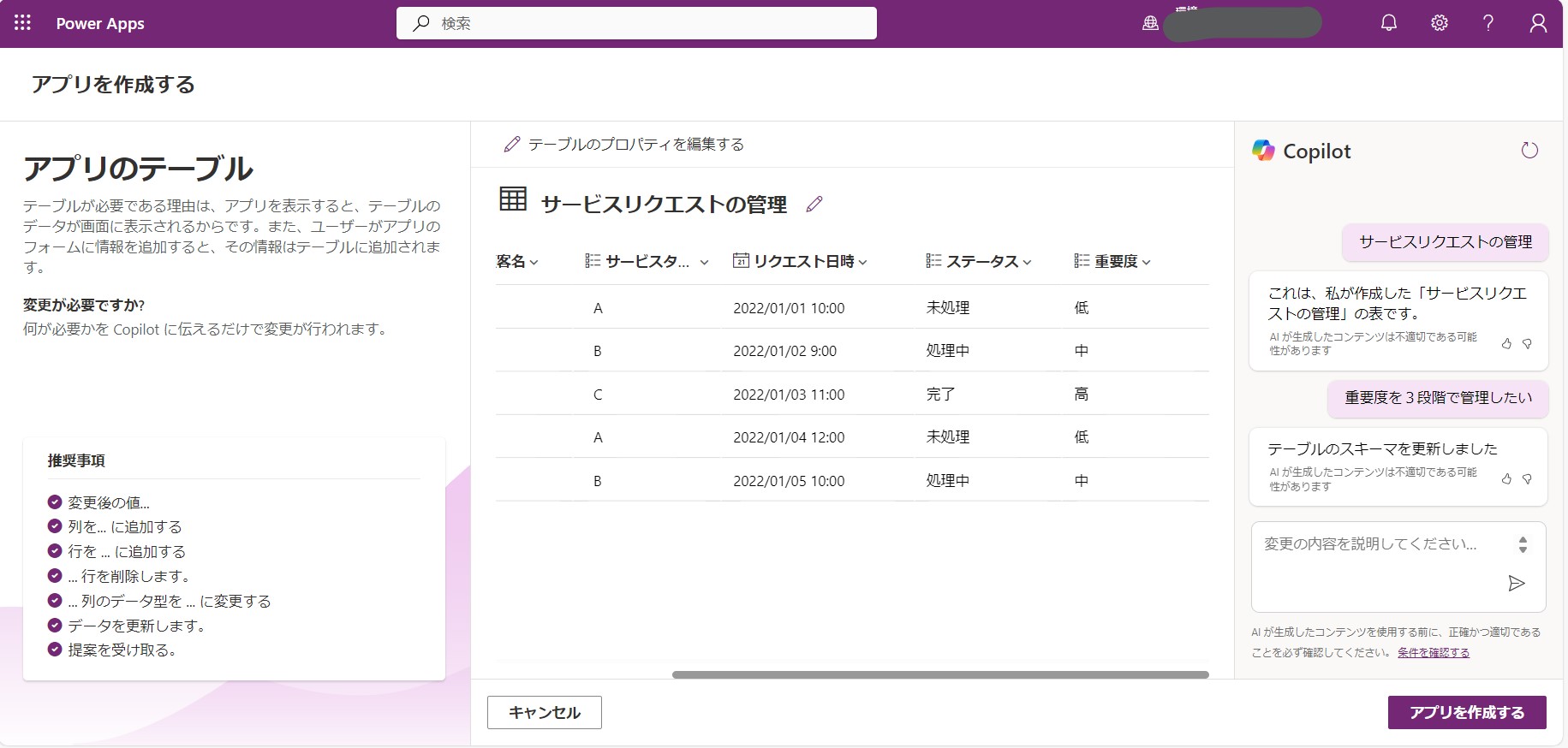This screenshot has height=748, width=1568.
Task: Thumbs up the schema updated message
Action: pos(1506,478)
